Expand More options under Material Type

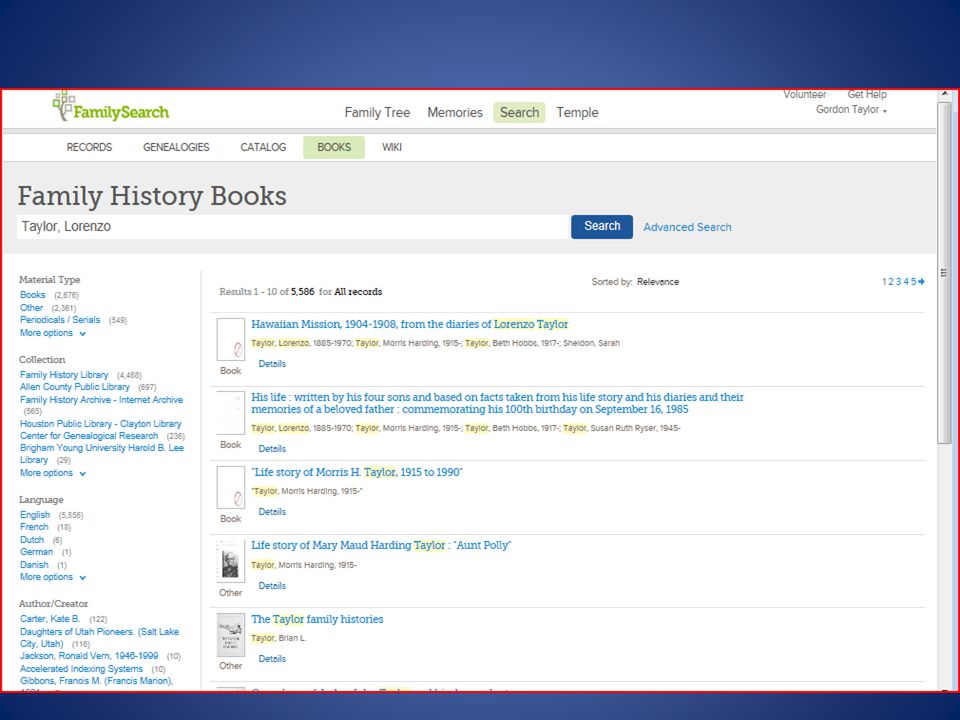pyautogui.click(x=53, y=333)
